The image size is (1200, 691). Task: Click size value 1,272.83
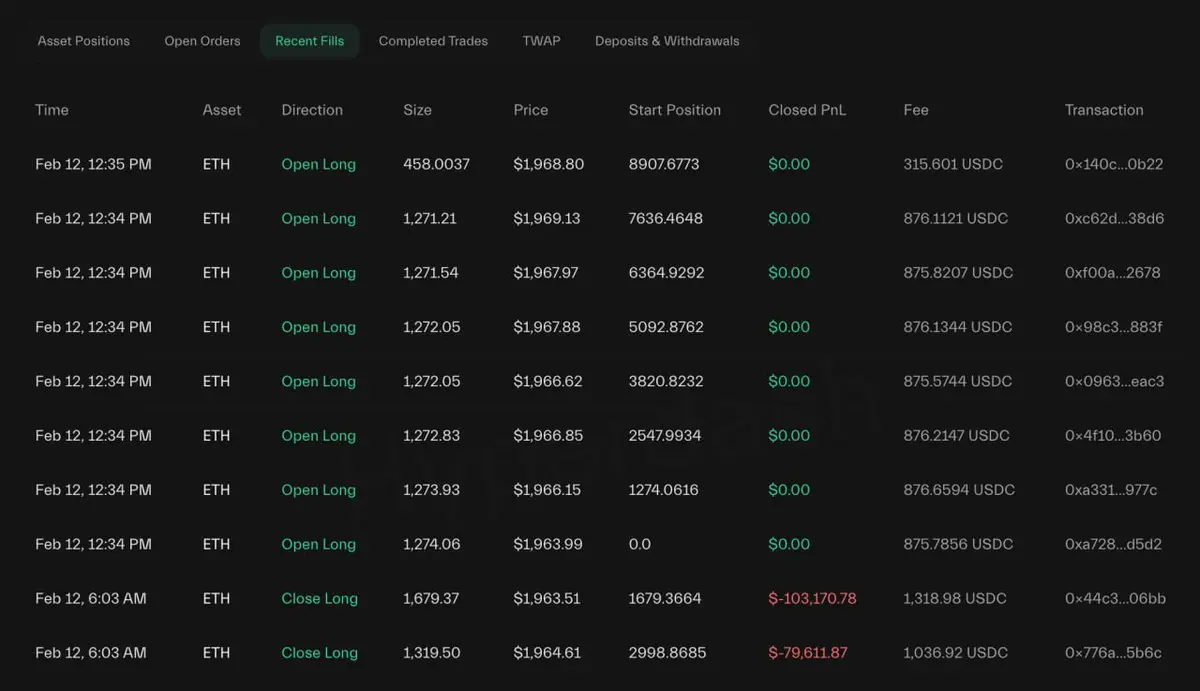[x=432, y=435]
